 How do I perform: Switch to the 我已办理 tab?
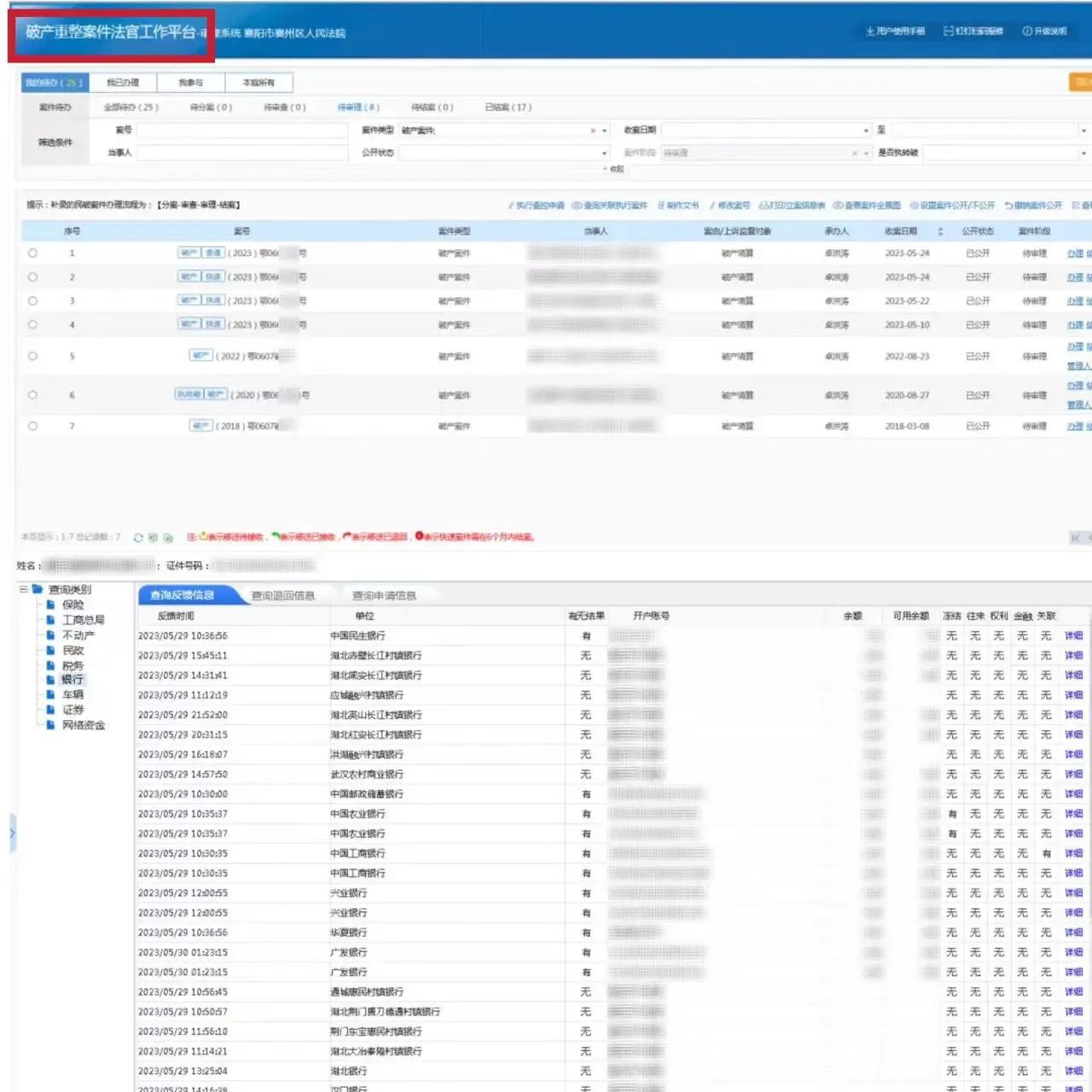pos(123,83)
